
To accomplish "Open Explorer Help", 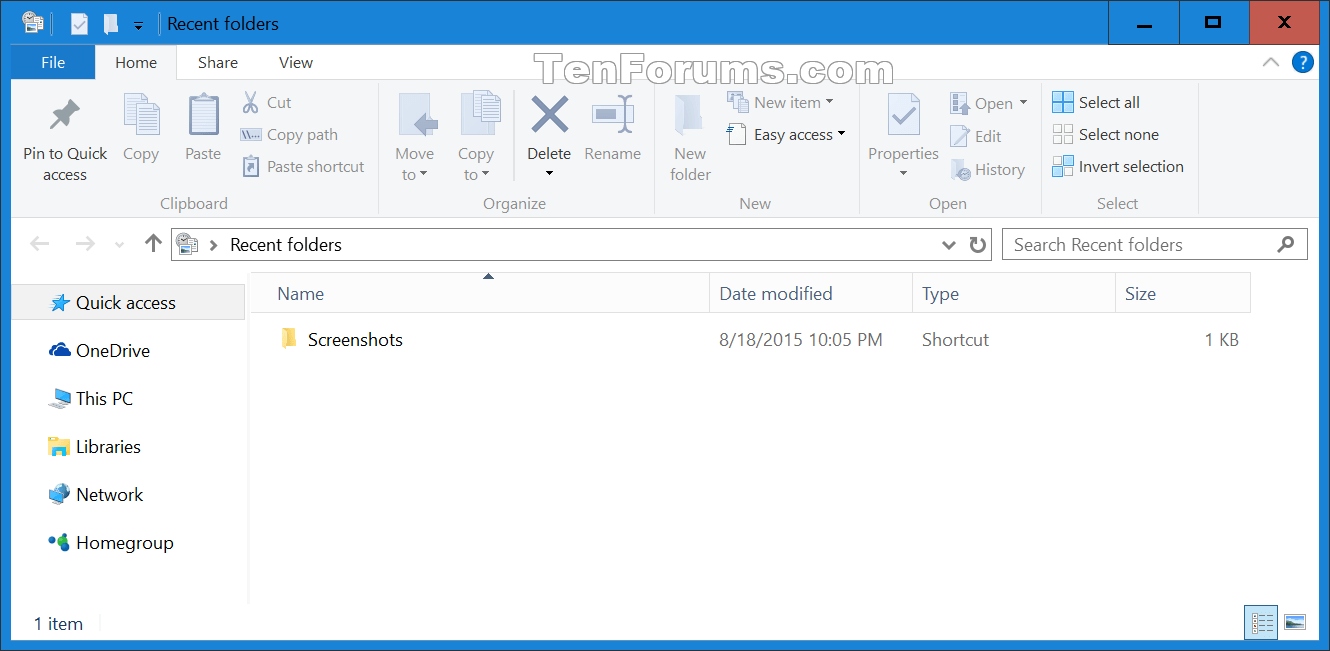I will (1302, 62).
